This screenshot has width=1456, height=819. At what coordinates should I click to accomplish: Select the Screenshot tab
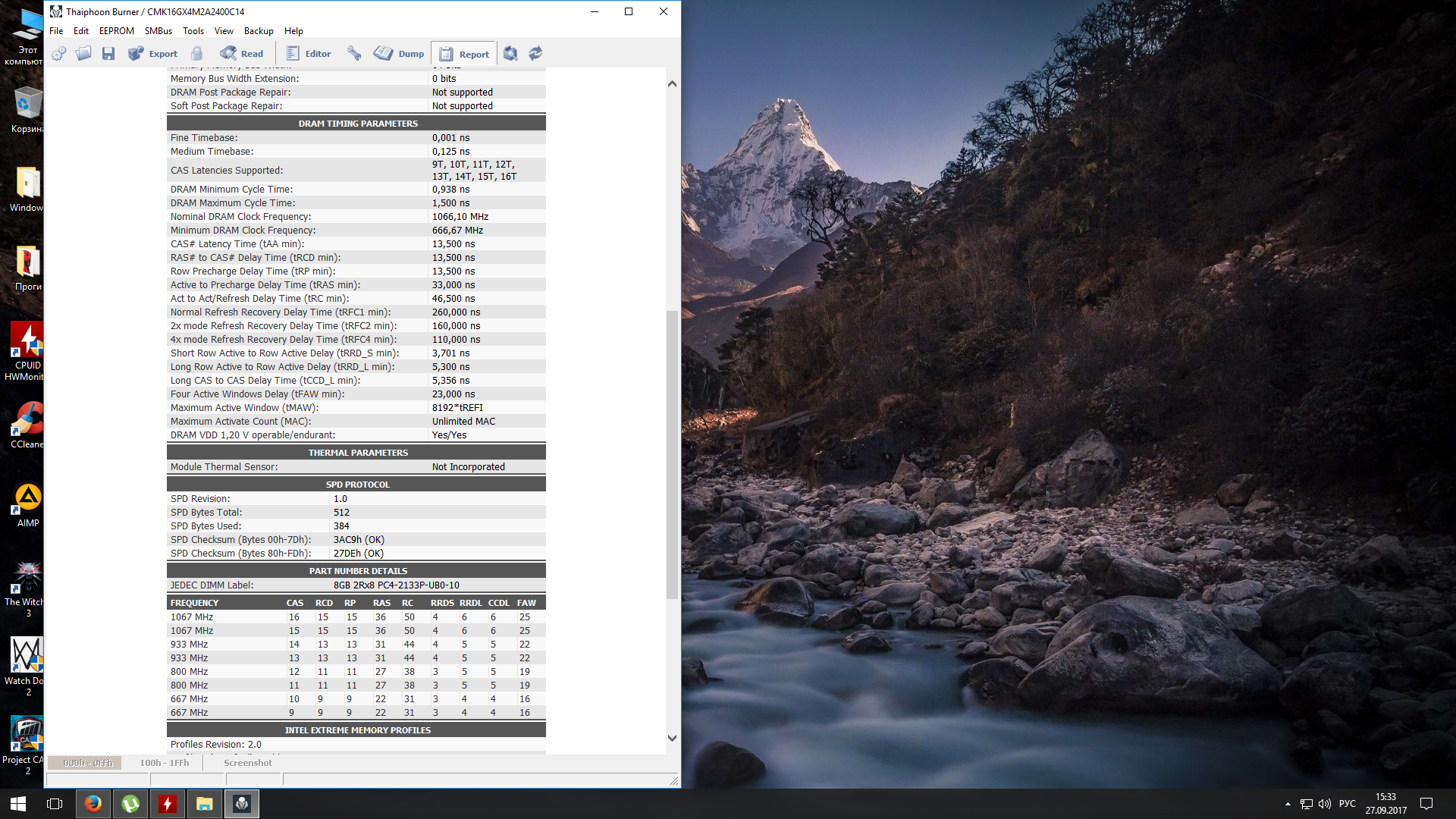[247, 763]
